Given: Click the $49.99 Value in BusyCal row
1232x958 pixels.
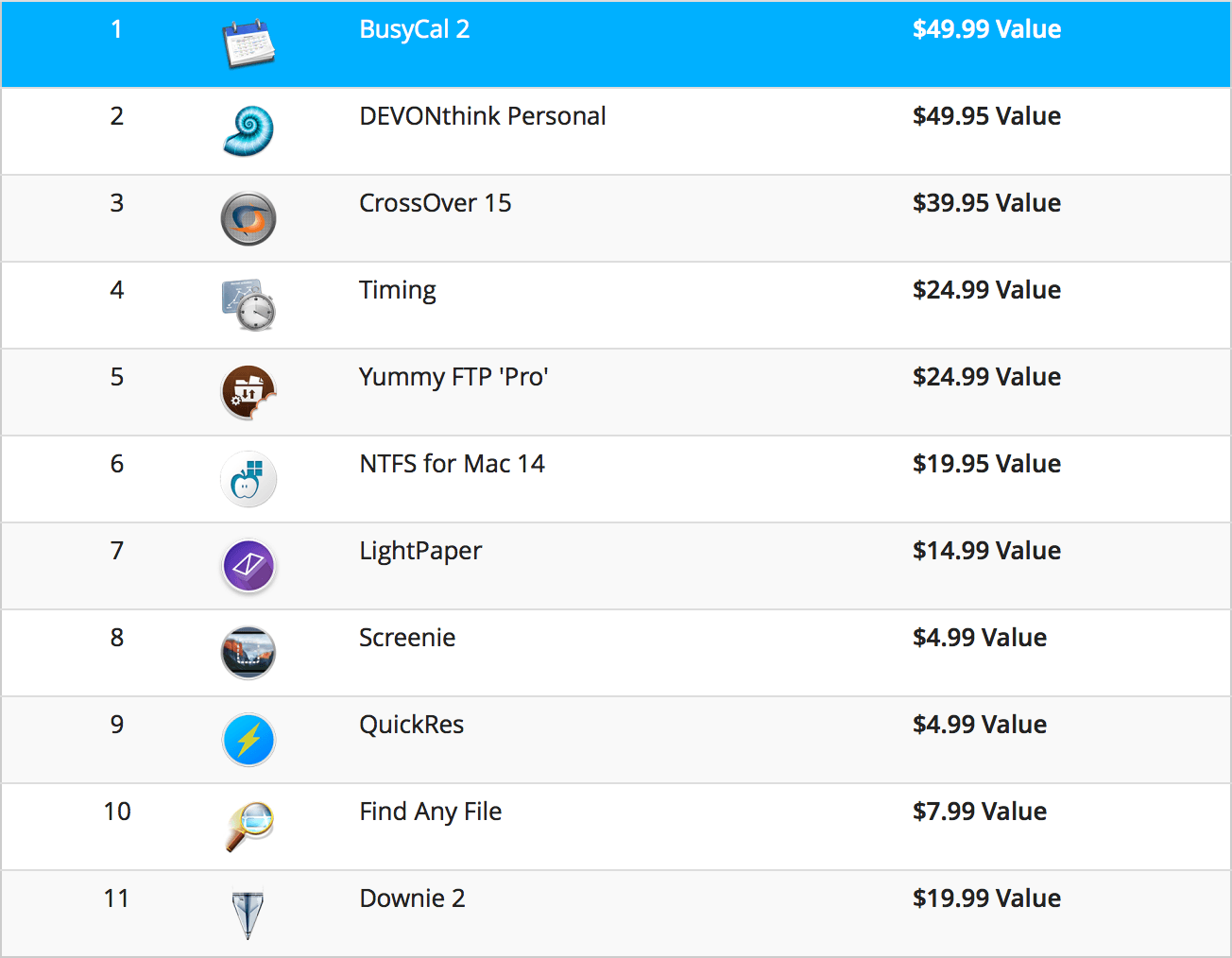Looking at the screenshot, I should point(987,29).
